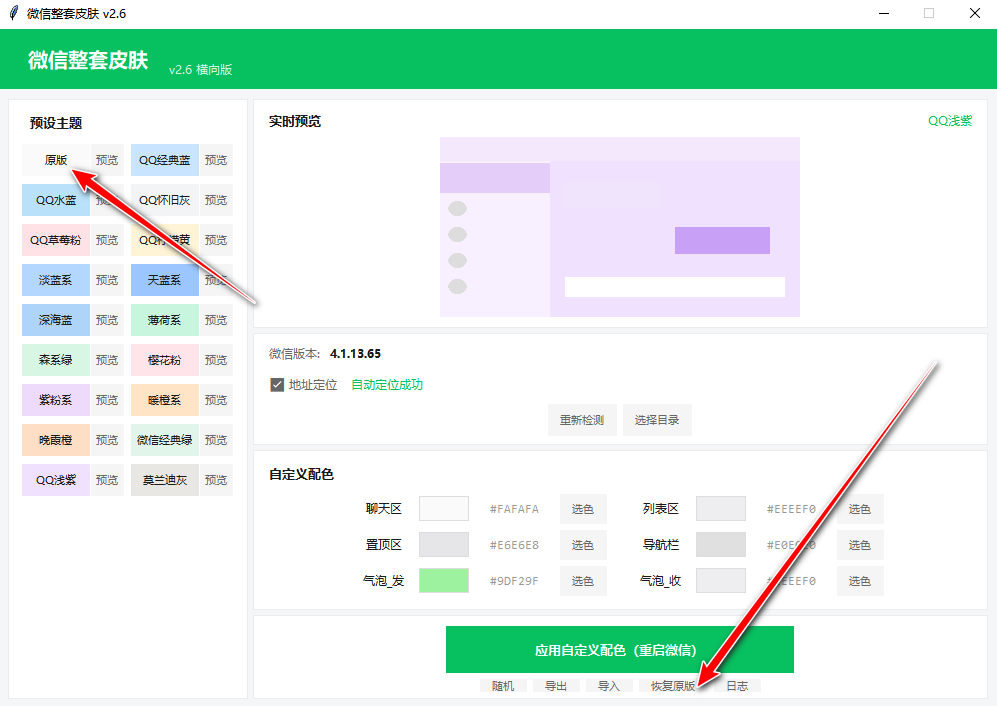
Task: Preview the 紫粉系 theme
Action: coord(107,400)
